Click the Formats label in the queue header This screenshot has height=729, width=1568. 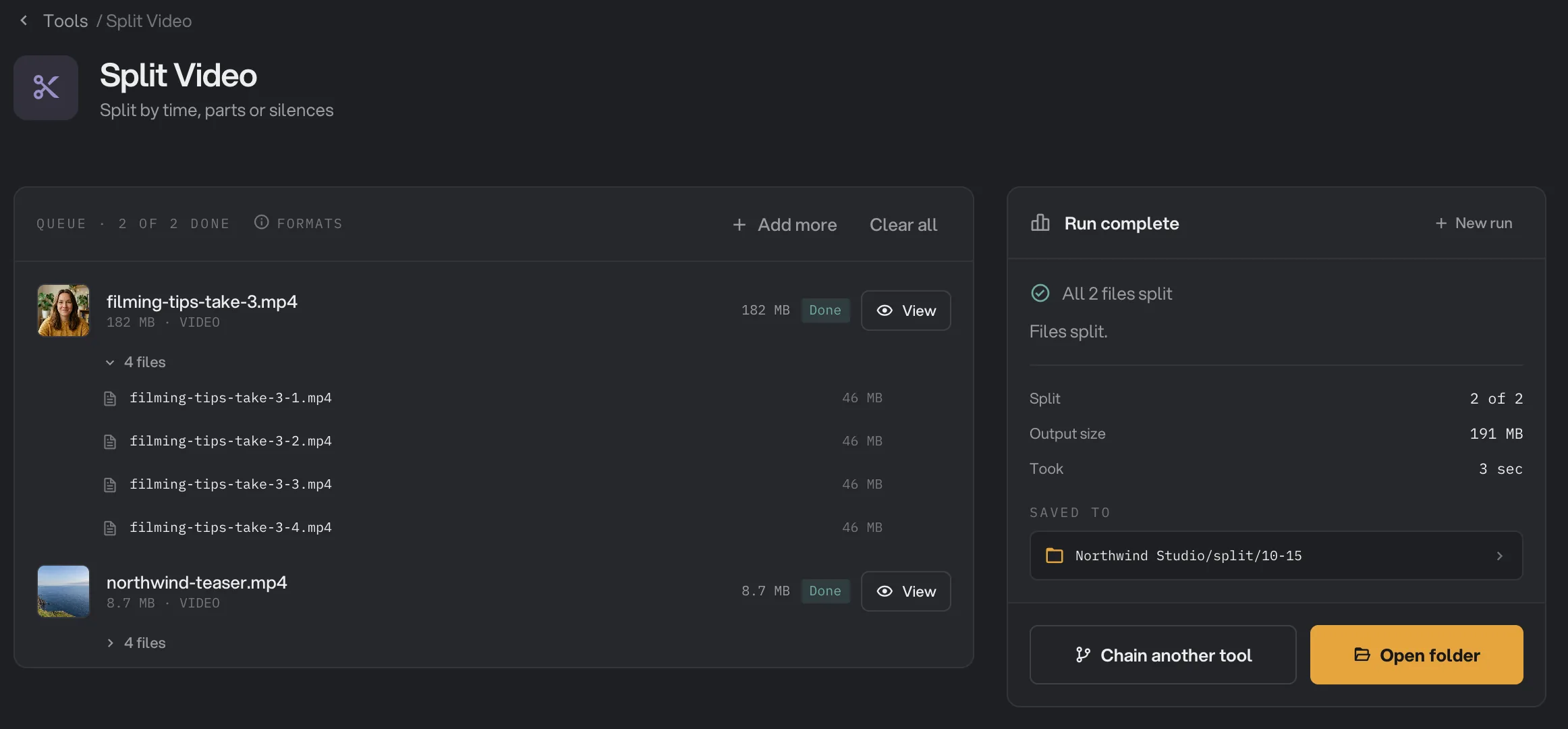[x=310, y=223]
